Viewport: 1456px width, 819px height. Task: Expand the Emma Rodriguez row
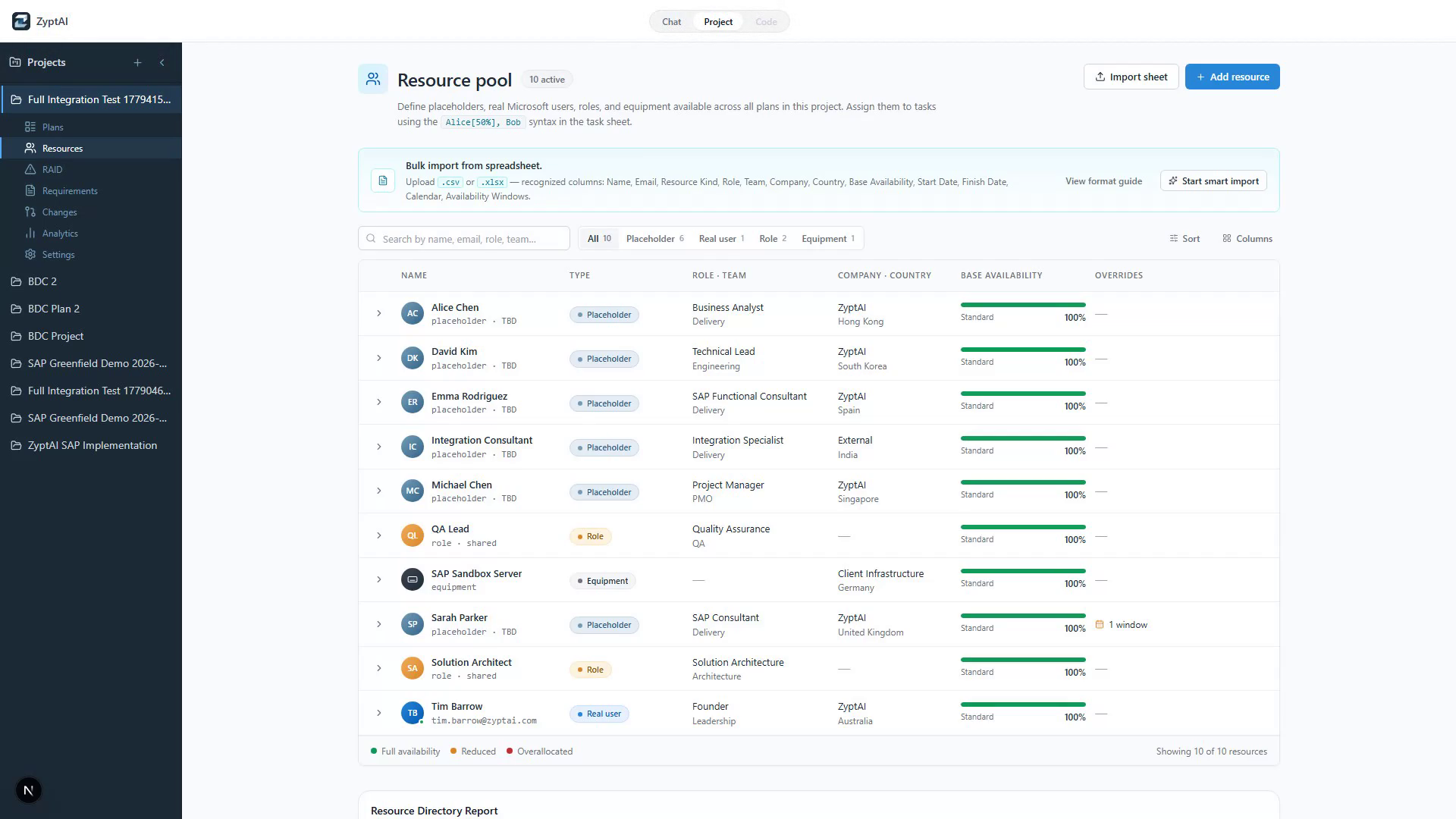[x=379, y=402]
